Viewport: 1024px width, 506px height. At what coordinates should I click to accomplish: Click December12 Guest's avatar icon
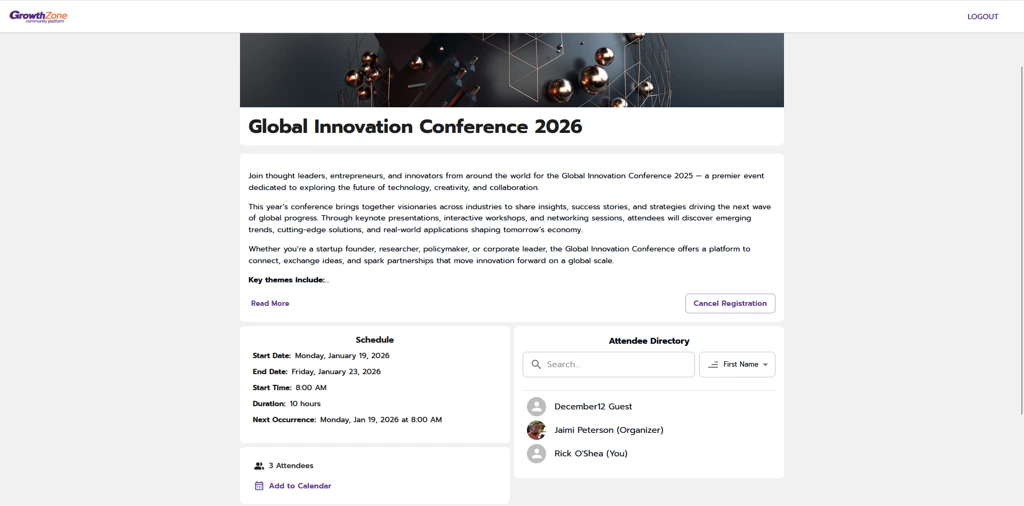537,407
